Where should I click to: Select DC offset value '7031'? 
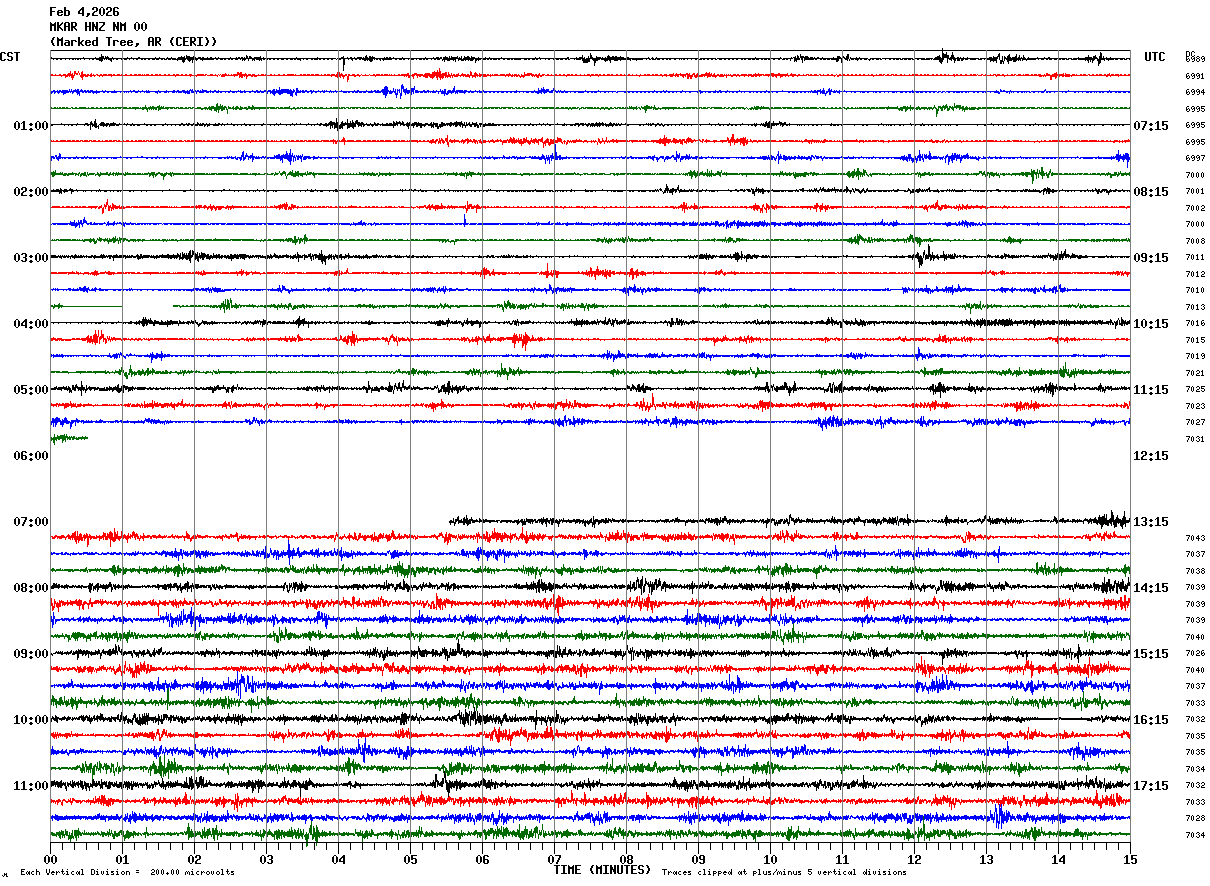click(1195, 439)
